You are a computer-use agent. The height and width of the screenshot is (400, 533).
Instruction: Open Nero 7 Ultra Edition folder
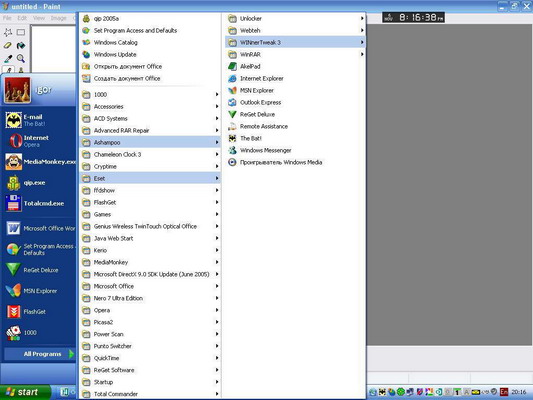click(150, 298)
